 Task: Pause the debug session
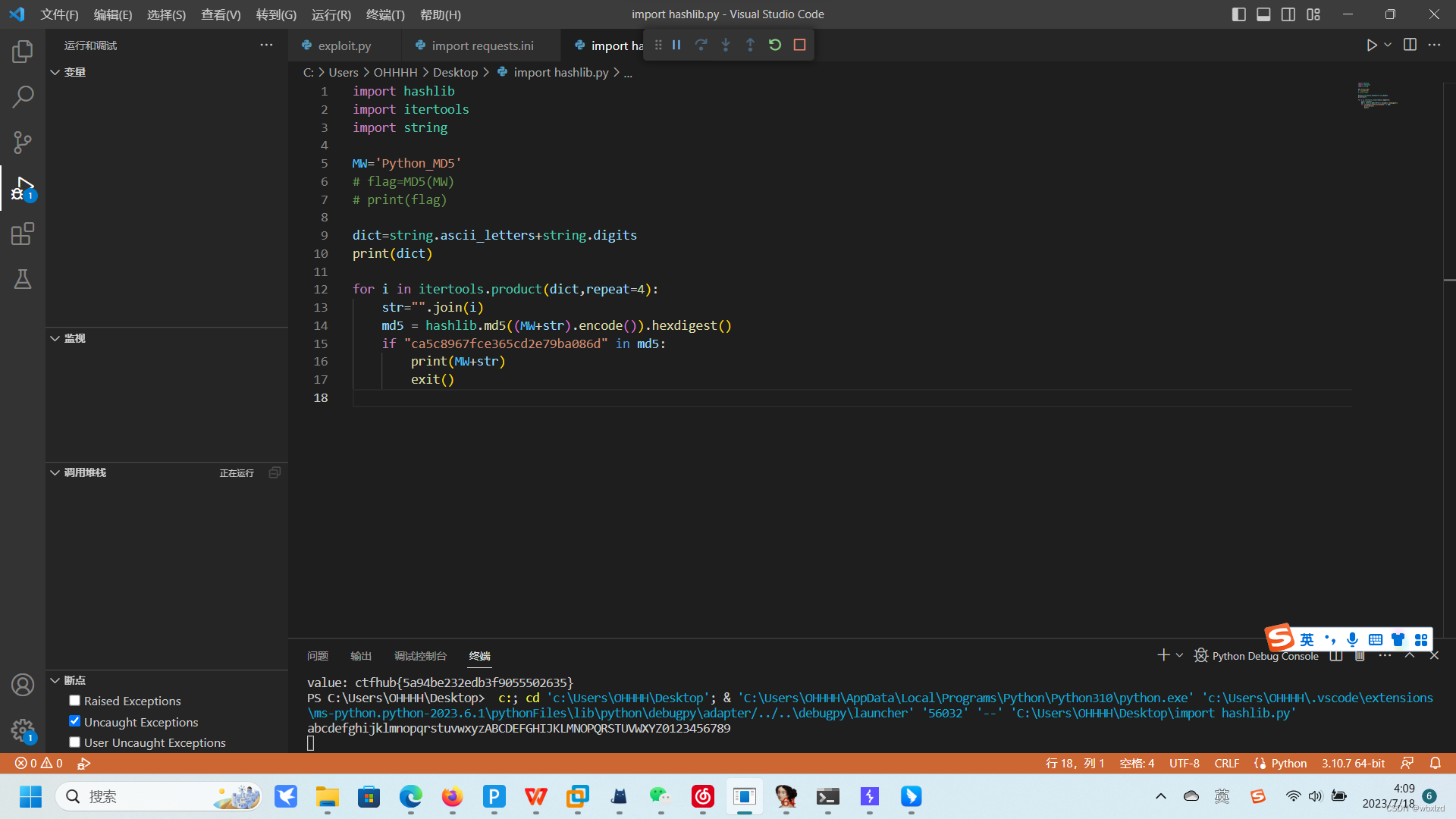[676, 45]
